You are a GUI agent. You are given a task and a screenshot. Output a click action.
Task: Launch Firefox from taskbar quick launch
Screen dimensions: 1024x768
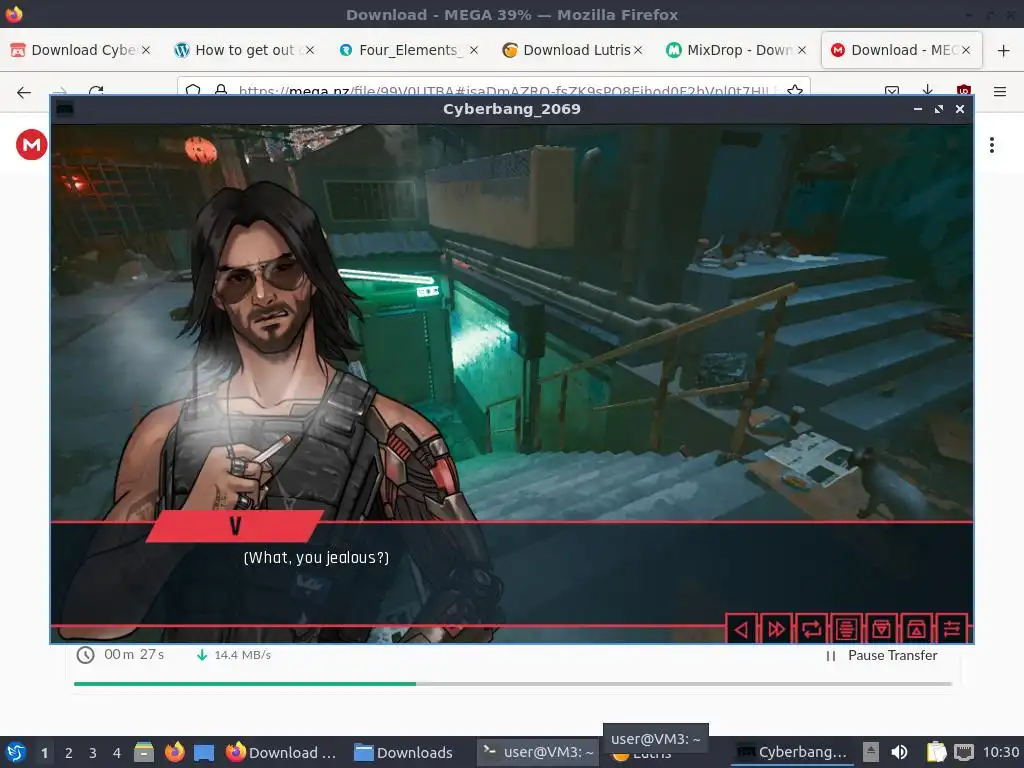174,752
